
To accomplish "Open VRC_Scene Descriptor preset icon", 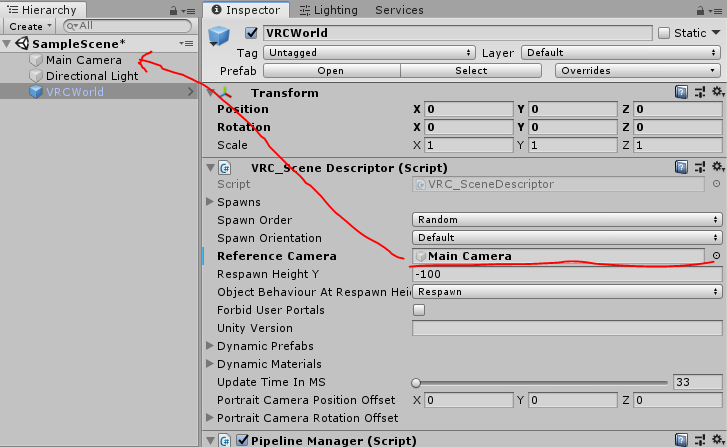I will 700,167.
